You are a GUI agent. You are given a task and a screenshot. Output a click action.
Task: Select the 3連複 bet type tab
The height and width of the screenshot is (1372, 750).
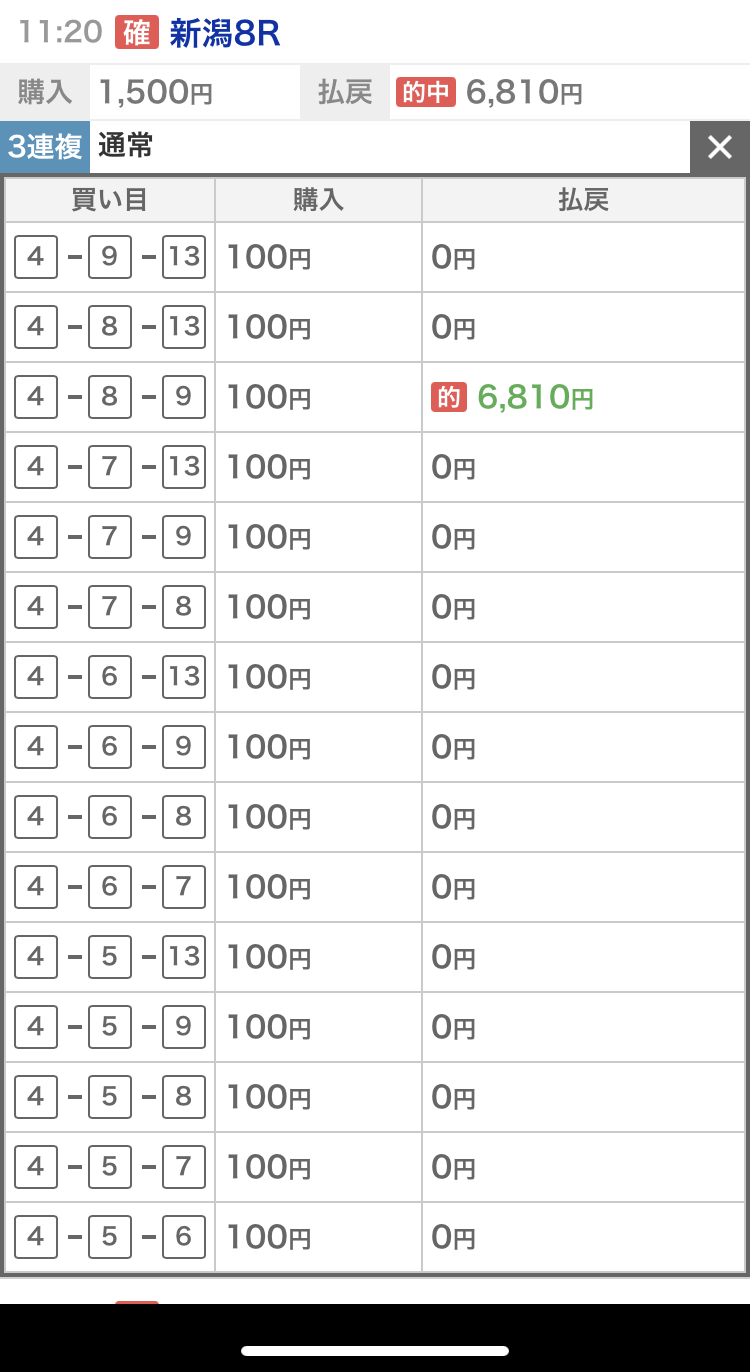[x=45, y=148]
